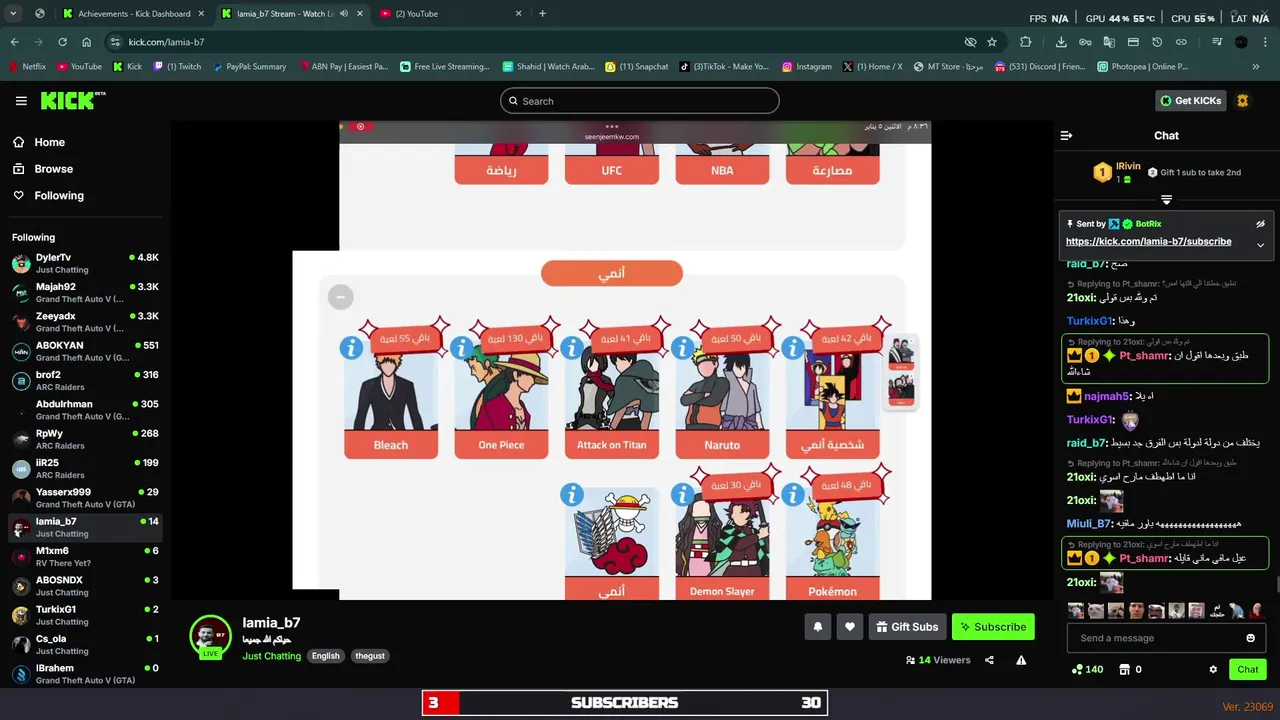The height and width of the screenshot is (720, 1280).
Task: Click IRivin top gifter name
Action: (1128, 166)
